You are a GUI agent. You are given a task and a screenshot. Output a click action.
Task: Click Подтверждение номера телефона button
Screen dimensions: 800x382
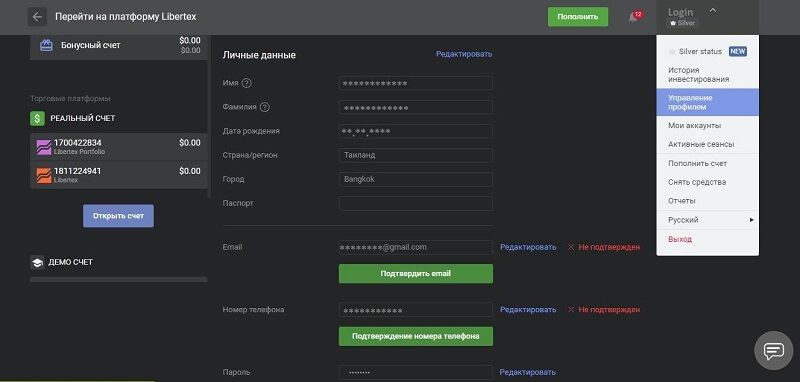click(x=416, y=337)
